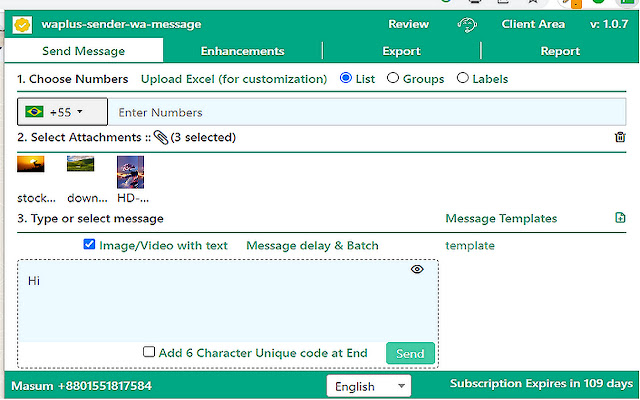Switch to the Report tab
The image size is (640, 400).
(560, 51)
